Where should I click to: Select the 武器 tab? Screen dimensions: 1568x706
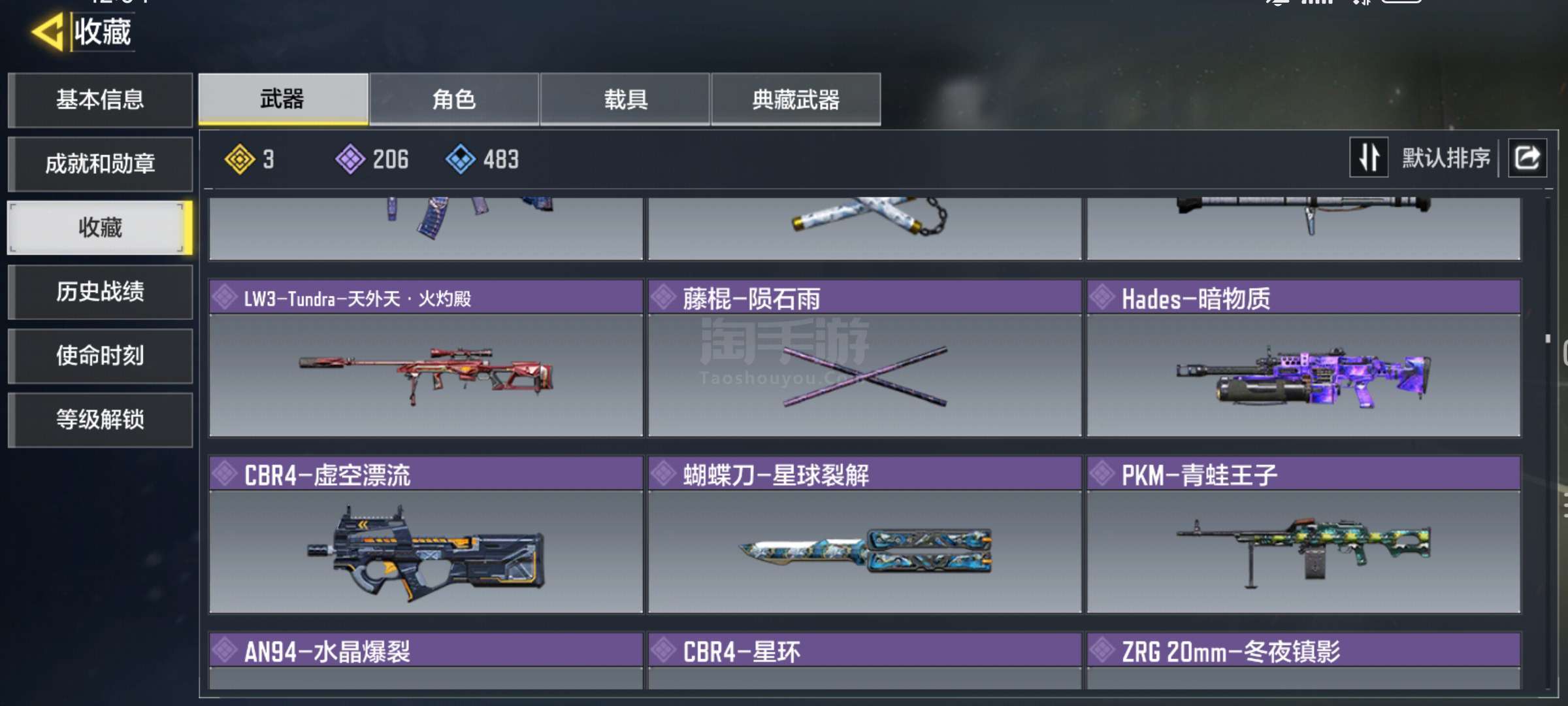(283, 99)
